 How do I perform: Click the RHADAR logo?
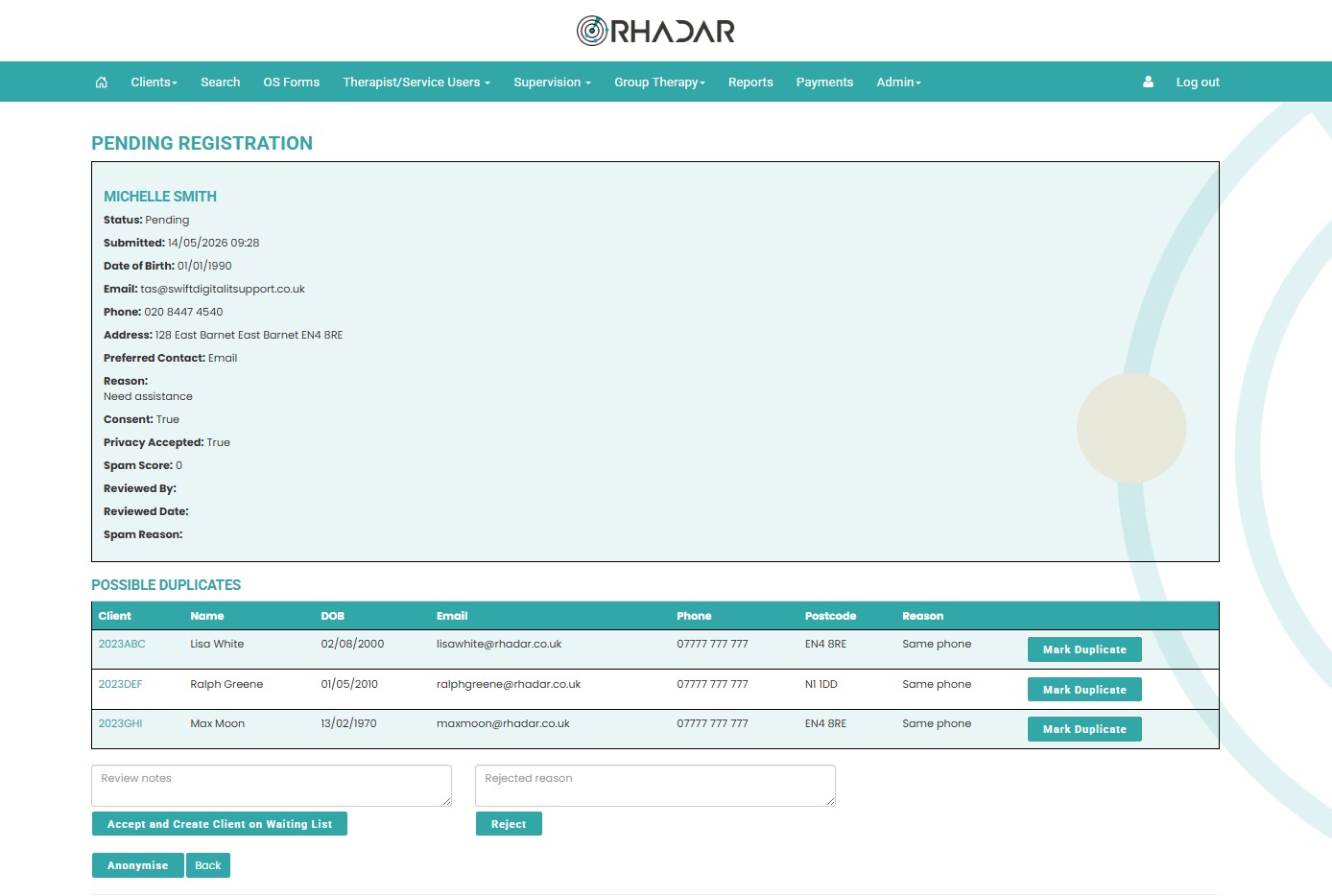tap(655, 31)
